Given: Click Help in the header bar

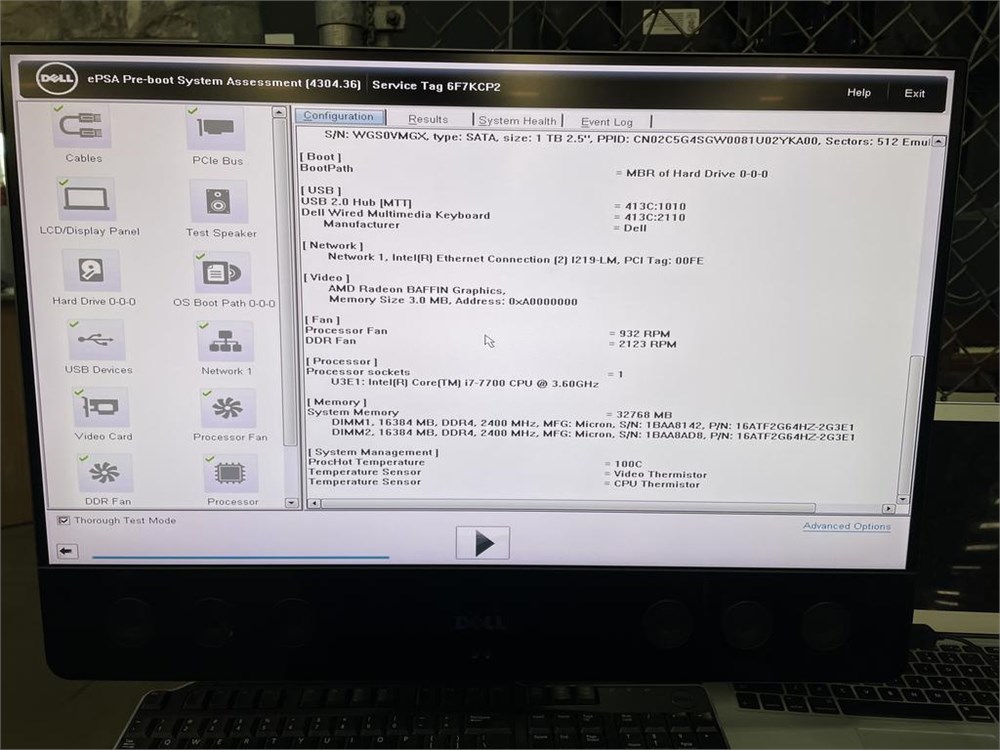Looking at the screenshot, I should (x=858, y=92).
